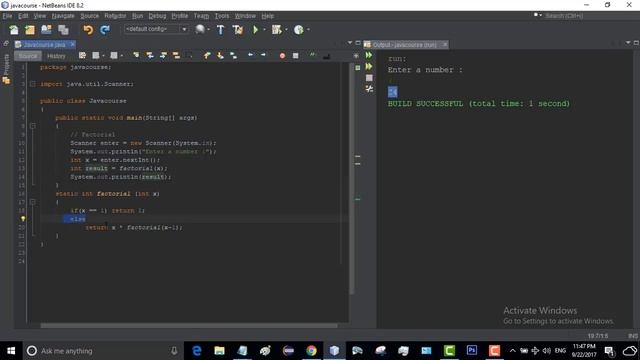Click the New Project toolbar icon
Image resolution: width=640 pixels, height=360 pixels.
pyautogui.click(x=30, y=30)
